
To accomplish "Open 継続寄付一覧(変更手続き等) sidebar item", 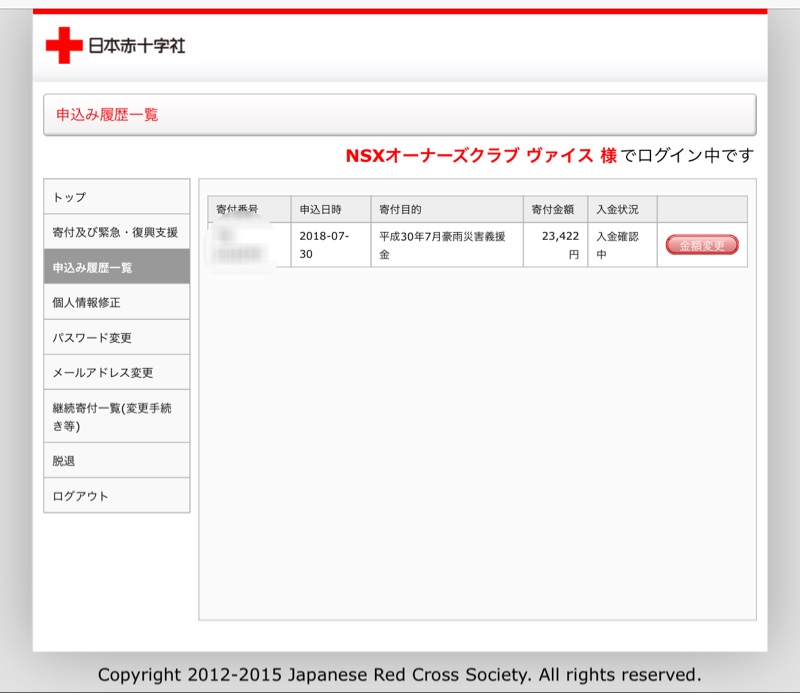I will tap(117, 416).
